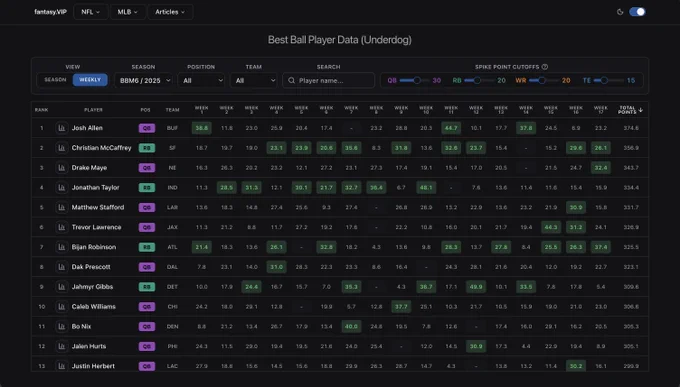Image resolution: width=680 pixels, height=387 pixels.
Task: Open Christian McCaffrey player name
Action: [101, 148]
